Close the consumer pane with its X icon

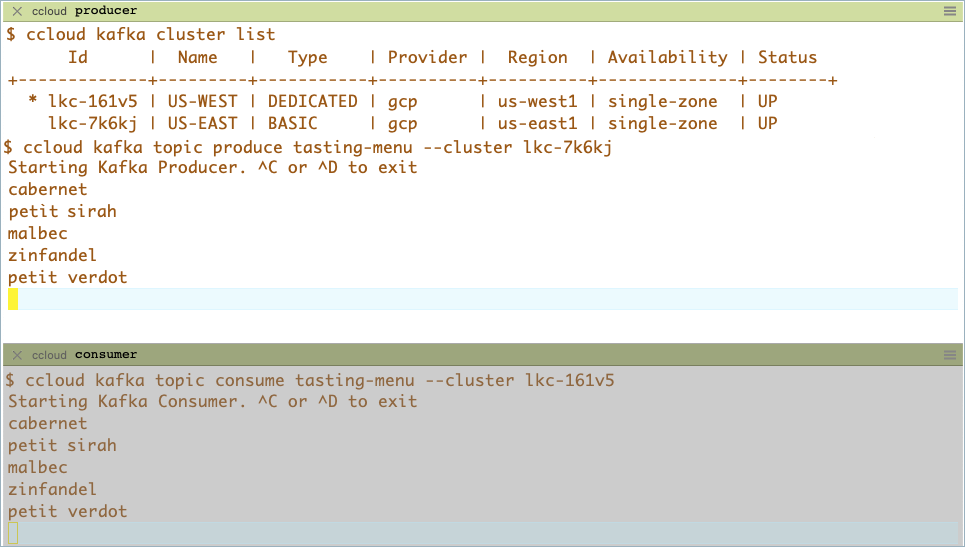pyautogui.click(x=17, y=355)
